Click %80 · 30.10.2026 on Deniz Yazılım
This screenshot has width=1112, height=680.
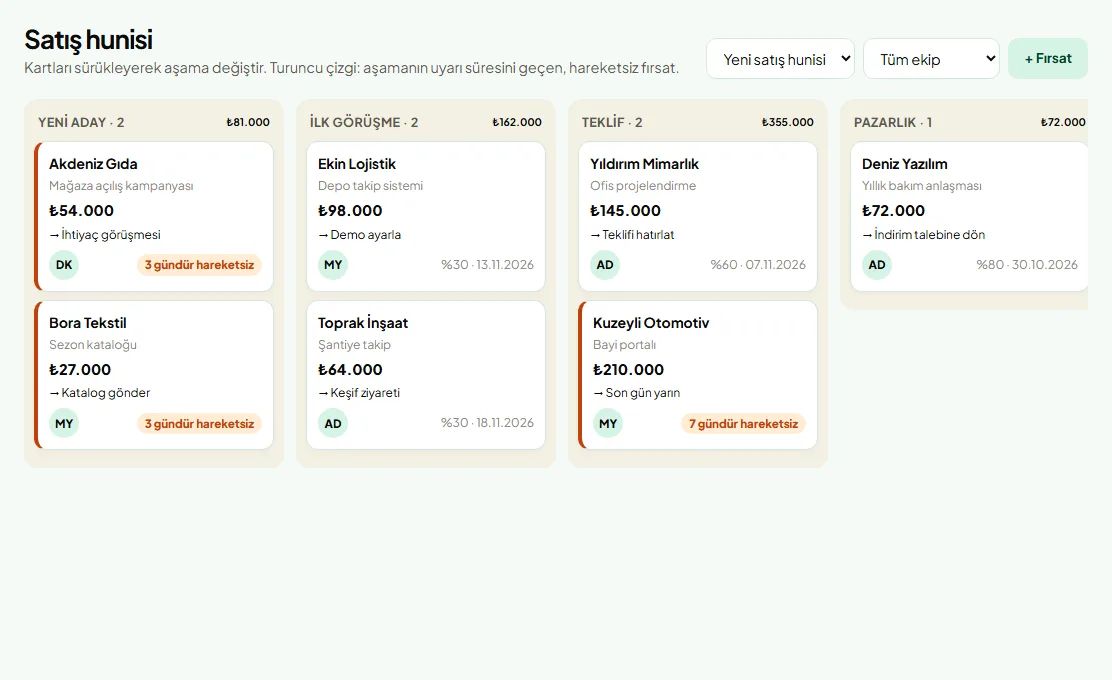1027,264
